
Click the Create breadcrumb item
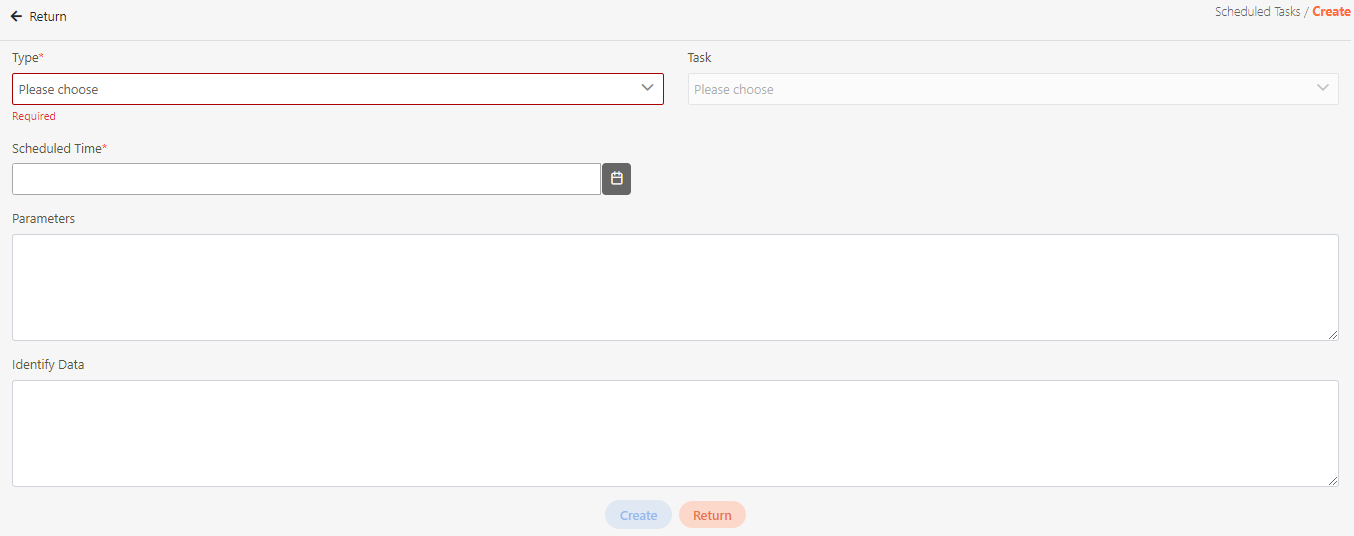click(x=1331, y=12)
